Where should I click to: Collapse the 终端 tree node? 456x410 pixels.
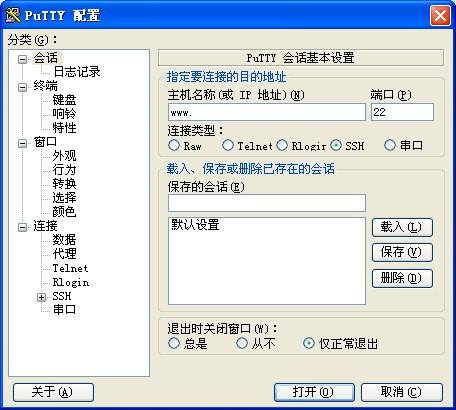click(x=23, y=87)
